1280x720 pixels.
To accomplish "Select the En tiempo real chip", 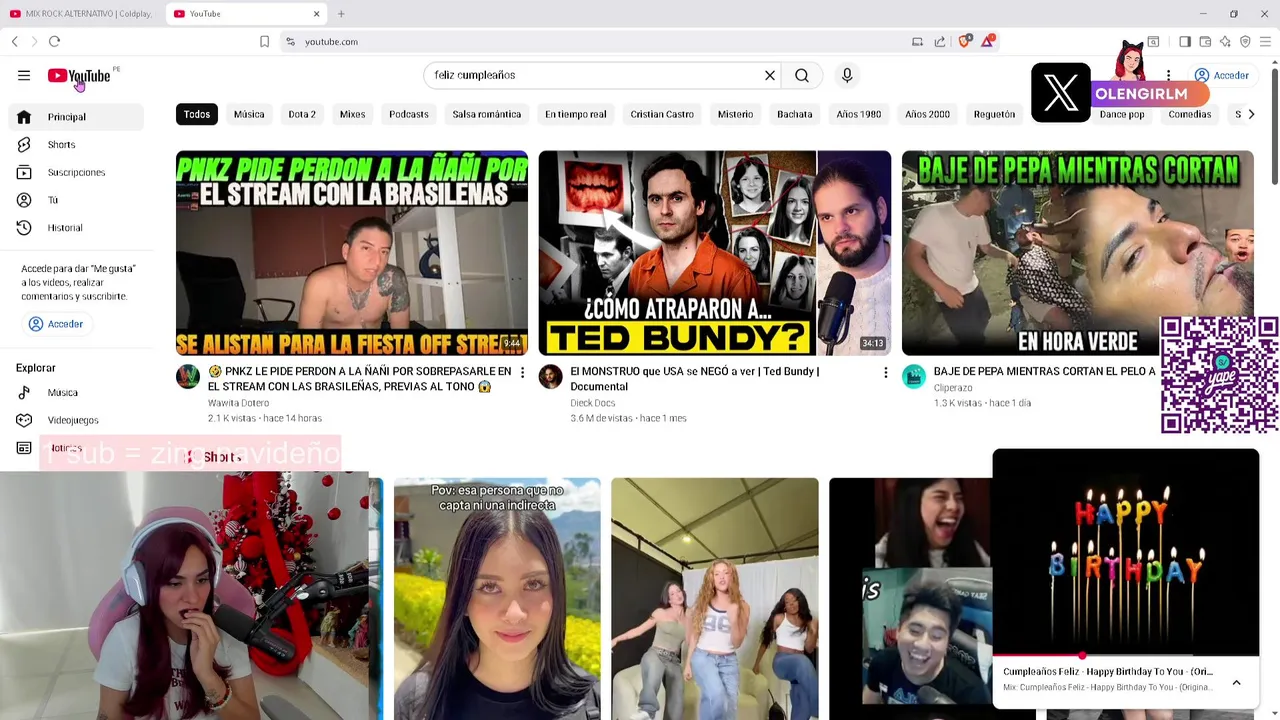I will [576, 114].
